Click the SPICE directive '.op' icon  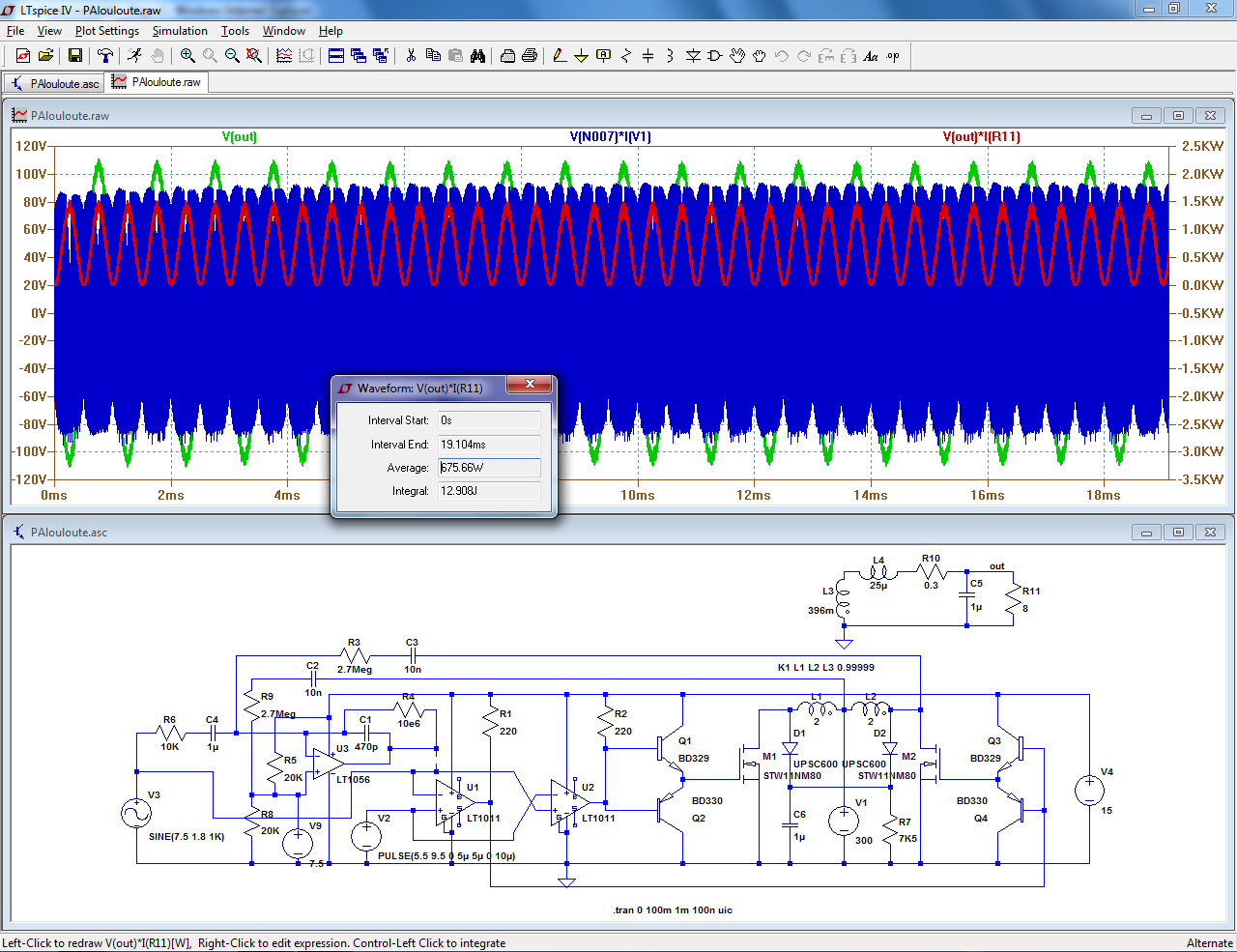(x=893, y=56)
